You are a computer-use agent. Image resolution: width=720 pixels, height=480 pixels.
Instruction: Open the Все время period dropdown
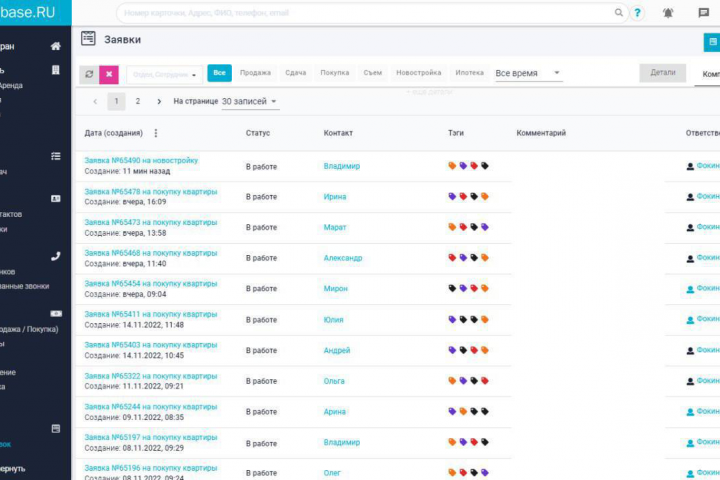(529, 73)
